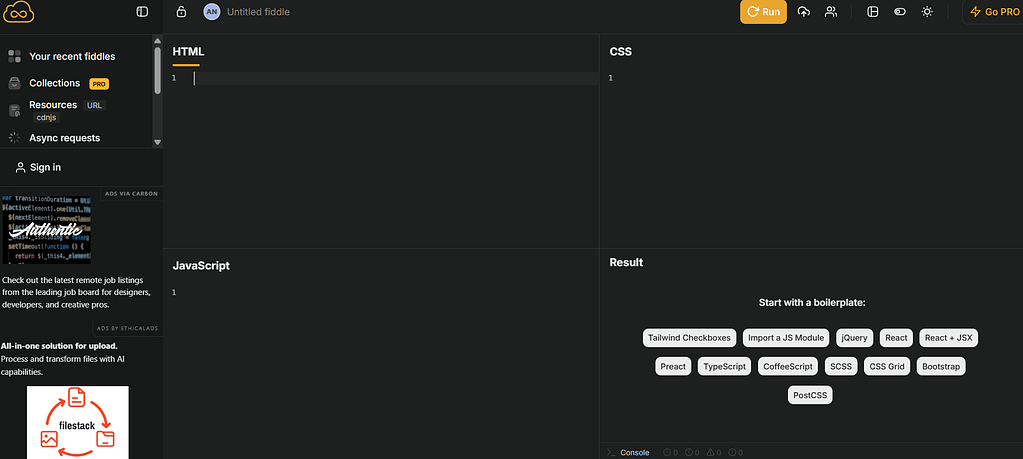Click the cloud upload save icon
Image resolution: width=1023 pixels, height=459 pixels.
pos(804,12)
